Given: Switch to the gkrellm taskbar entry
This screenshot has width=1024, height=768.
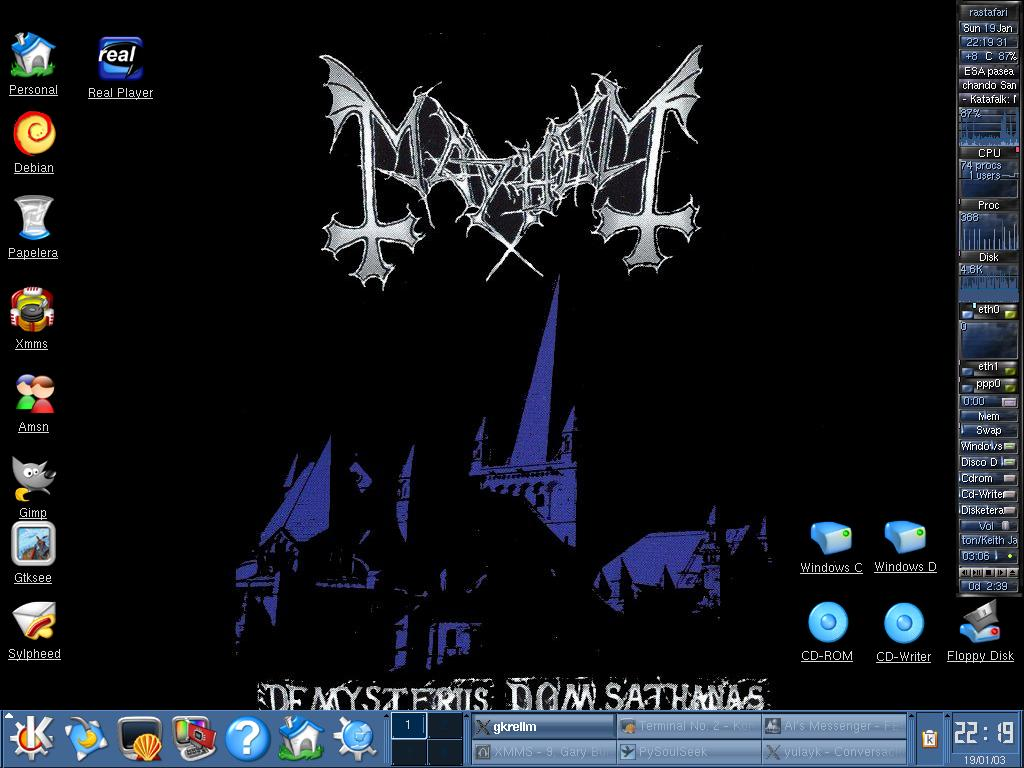Looking at the screenshot, I should (x=543, y=727).
